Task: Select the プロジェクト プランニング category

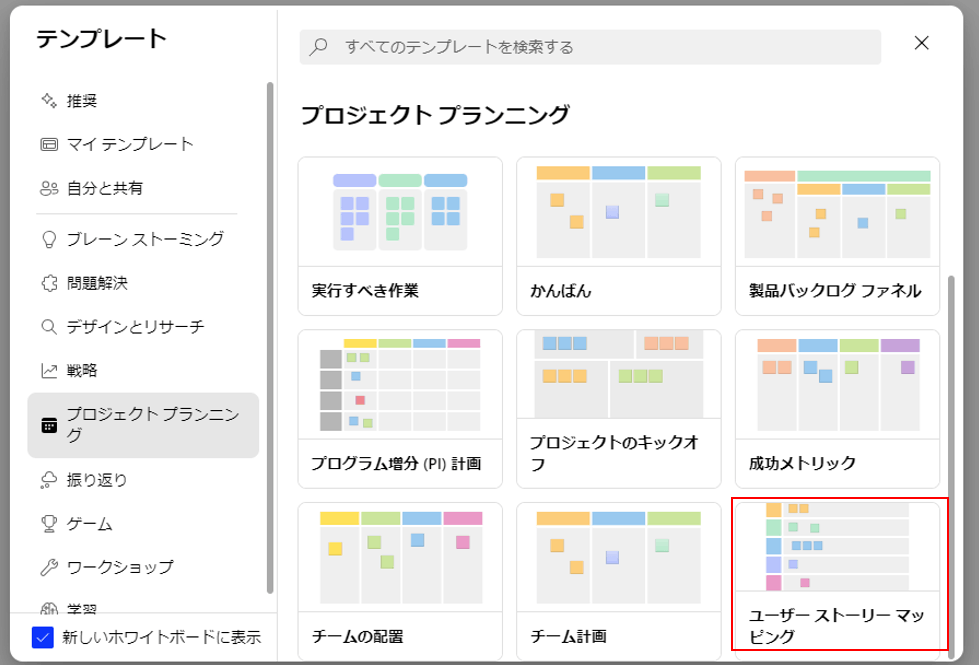Action: pos(143,425)
